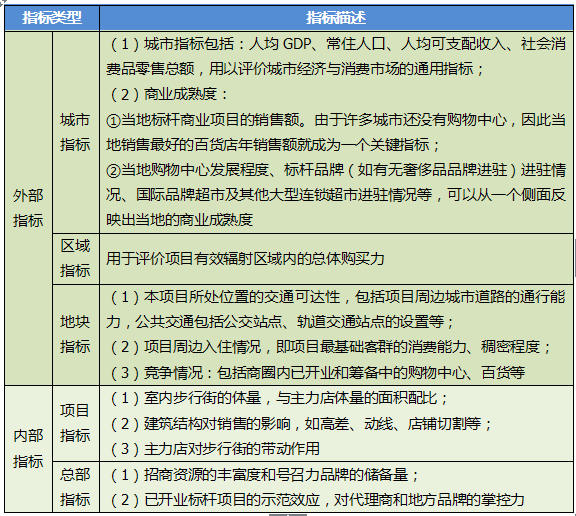Click the 指标类型 header cell
The height and width of the screenshot is (516, 576).
[52, 18]
